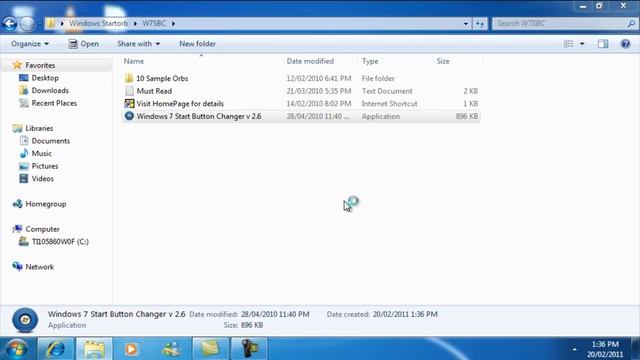Launch Internet Explorer from the taskbar

(56, 349)
